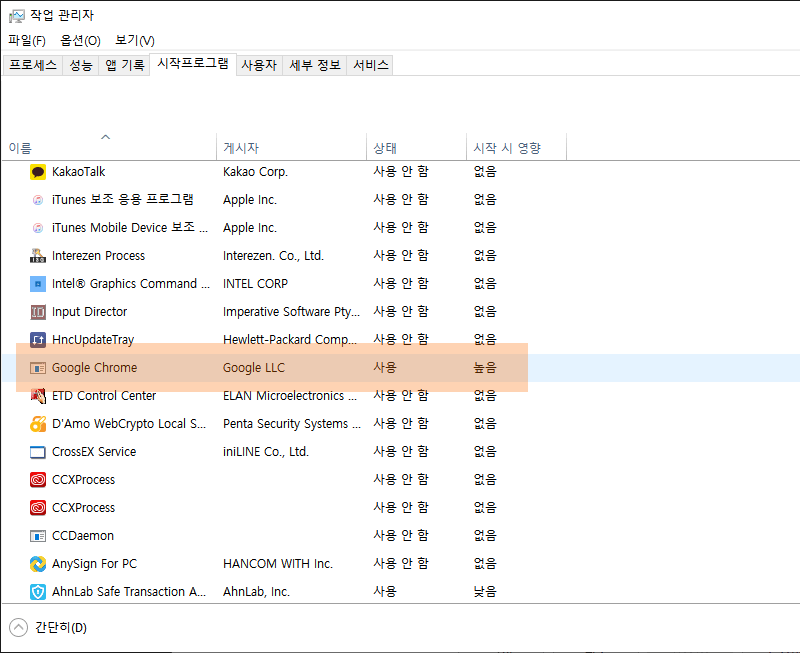Click the 사용 status in Google Chrome row

(385, 368)
